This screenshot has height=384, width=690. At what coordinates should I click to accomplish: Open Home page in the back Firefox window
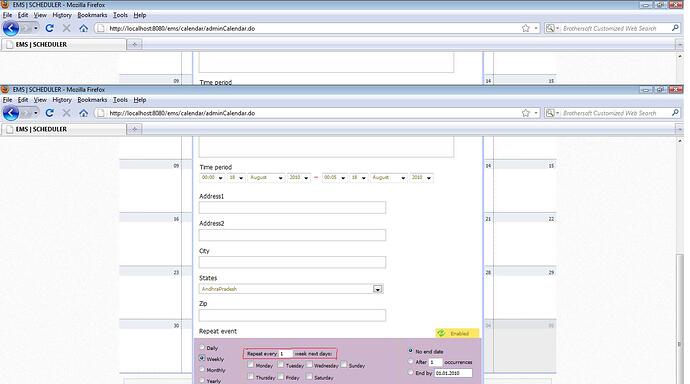click(84, 28)
